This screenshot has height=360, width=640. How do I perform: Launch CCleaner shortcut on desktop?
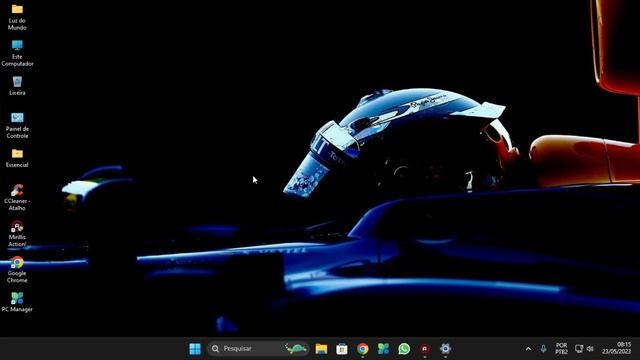17,198
